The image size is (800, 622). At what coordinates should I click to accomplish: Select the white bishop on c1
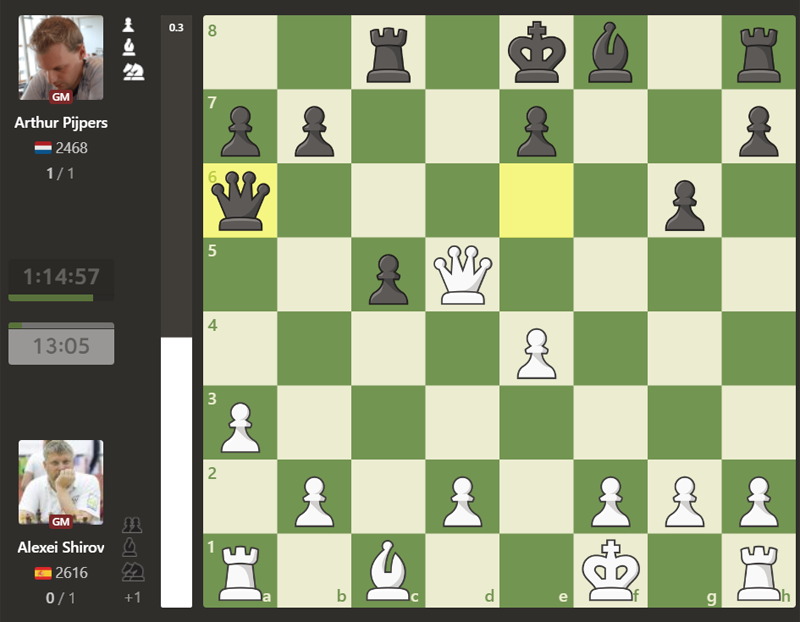pyautogui.click(x=388, y=570)
